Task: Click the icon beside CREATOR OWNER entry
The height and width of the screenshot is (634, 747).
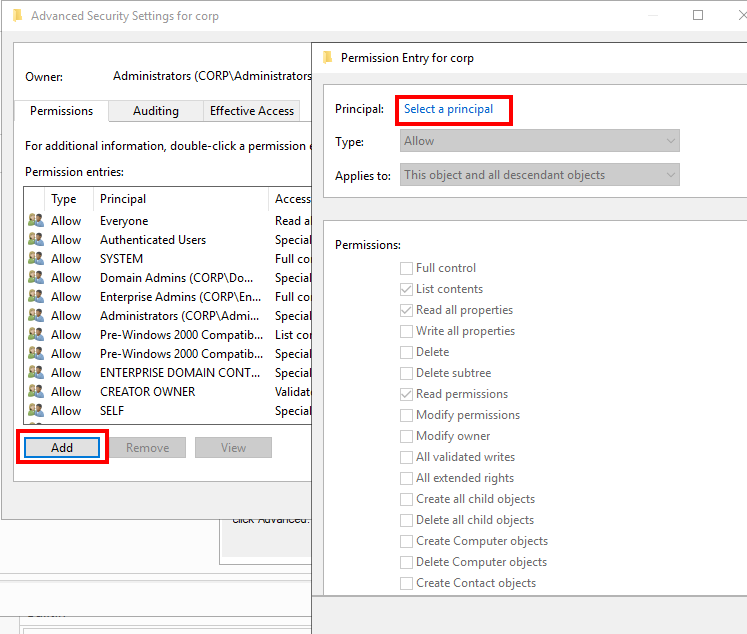Action: [36, 392]
